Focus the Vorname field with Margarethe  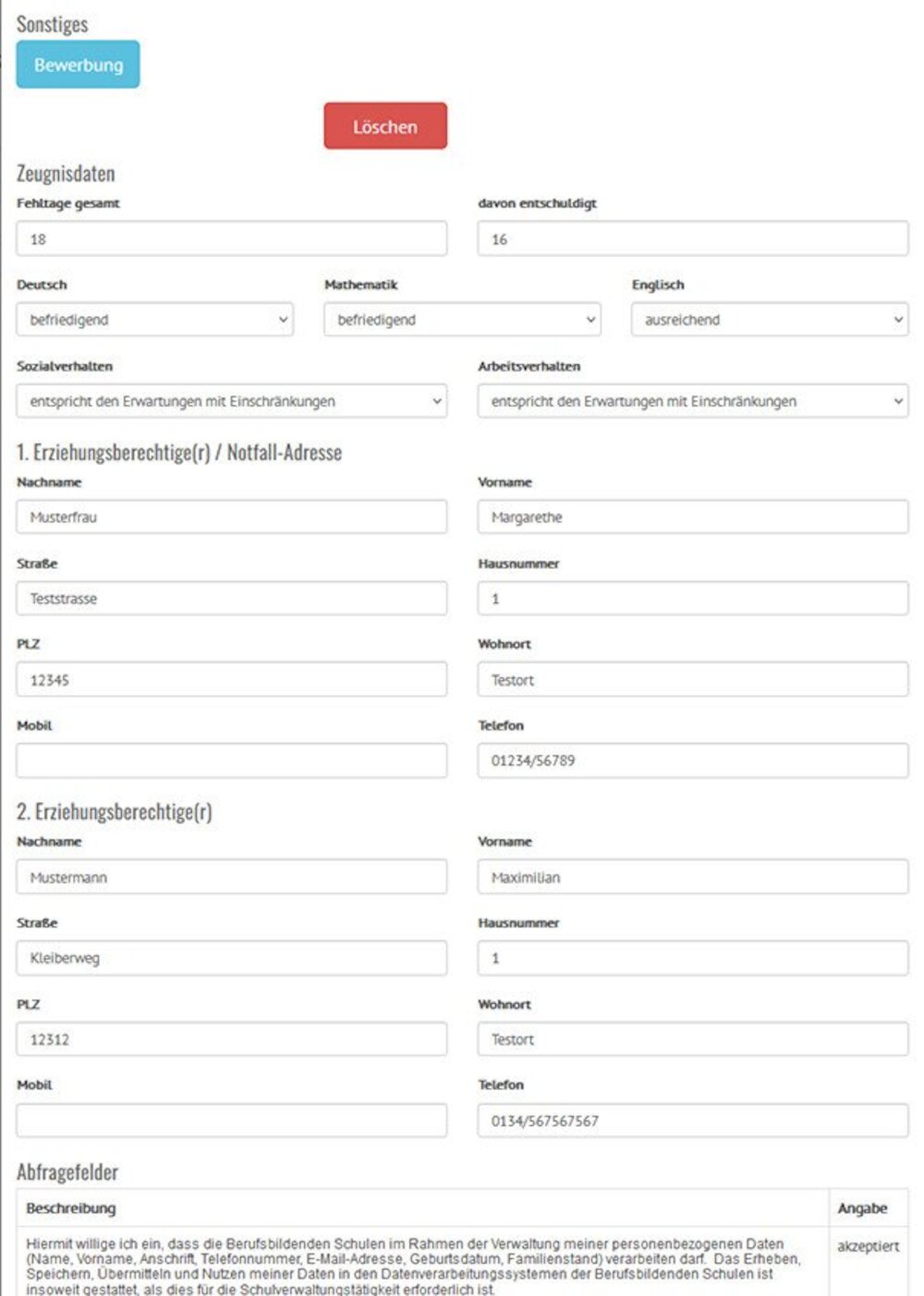[x=692, y=517]
